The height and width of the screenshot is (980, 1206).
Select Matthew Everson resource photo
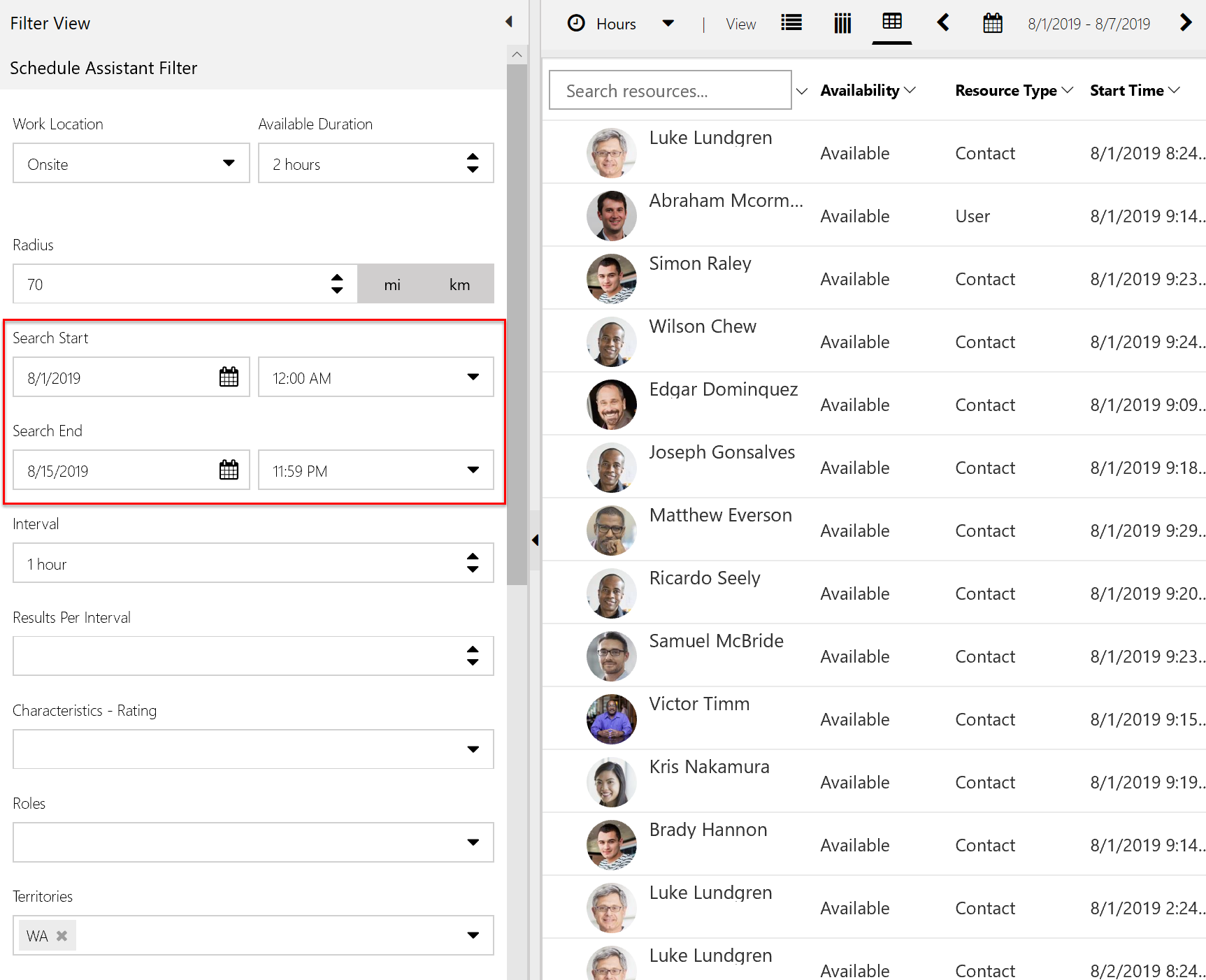click(x=612, y=530)
